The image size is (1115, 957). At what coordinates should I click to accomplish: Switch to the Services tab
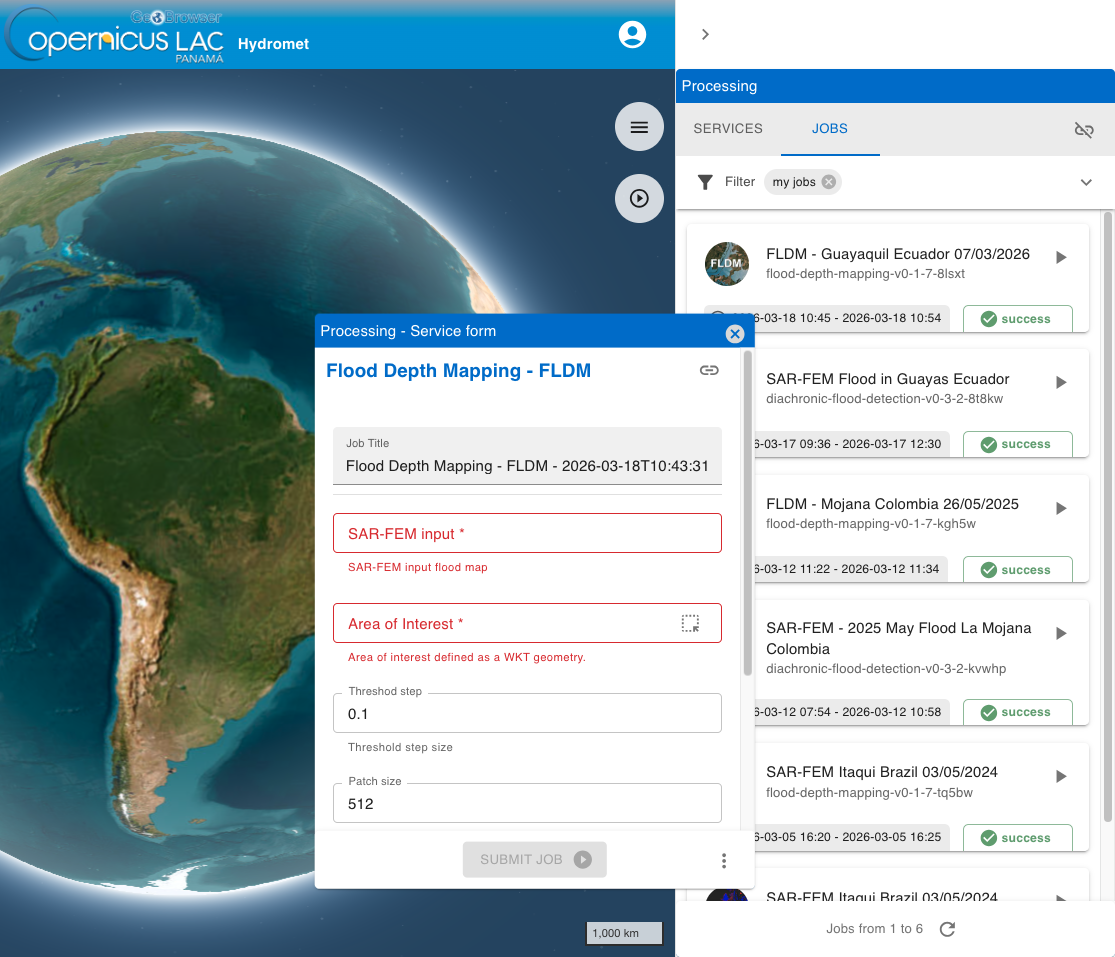click(728, 129)
